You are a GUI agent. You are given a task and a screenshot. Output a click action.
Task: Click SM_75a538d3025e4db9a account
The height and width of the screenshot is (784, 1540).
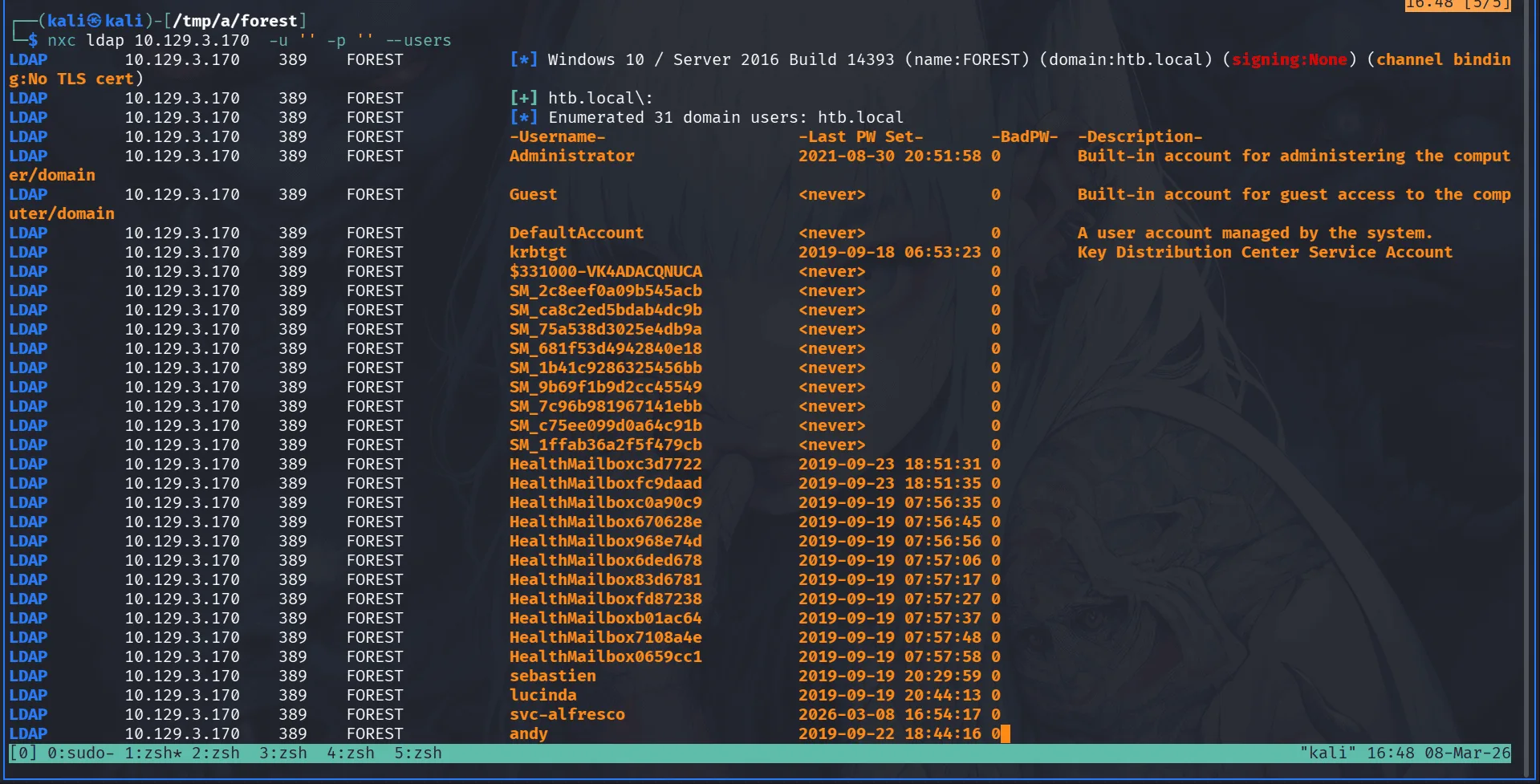(605, 329)
